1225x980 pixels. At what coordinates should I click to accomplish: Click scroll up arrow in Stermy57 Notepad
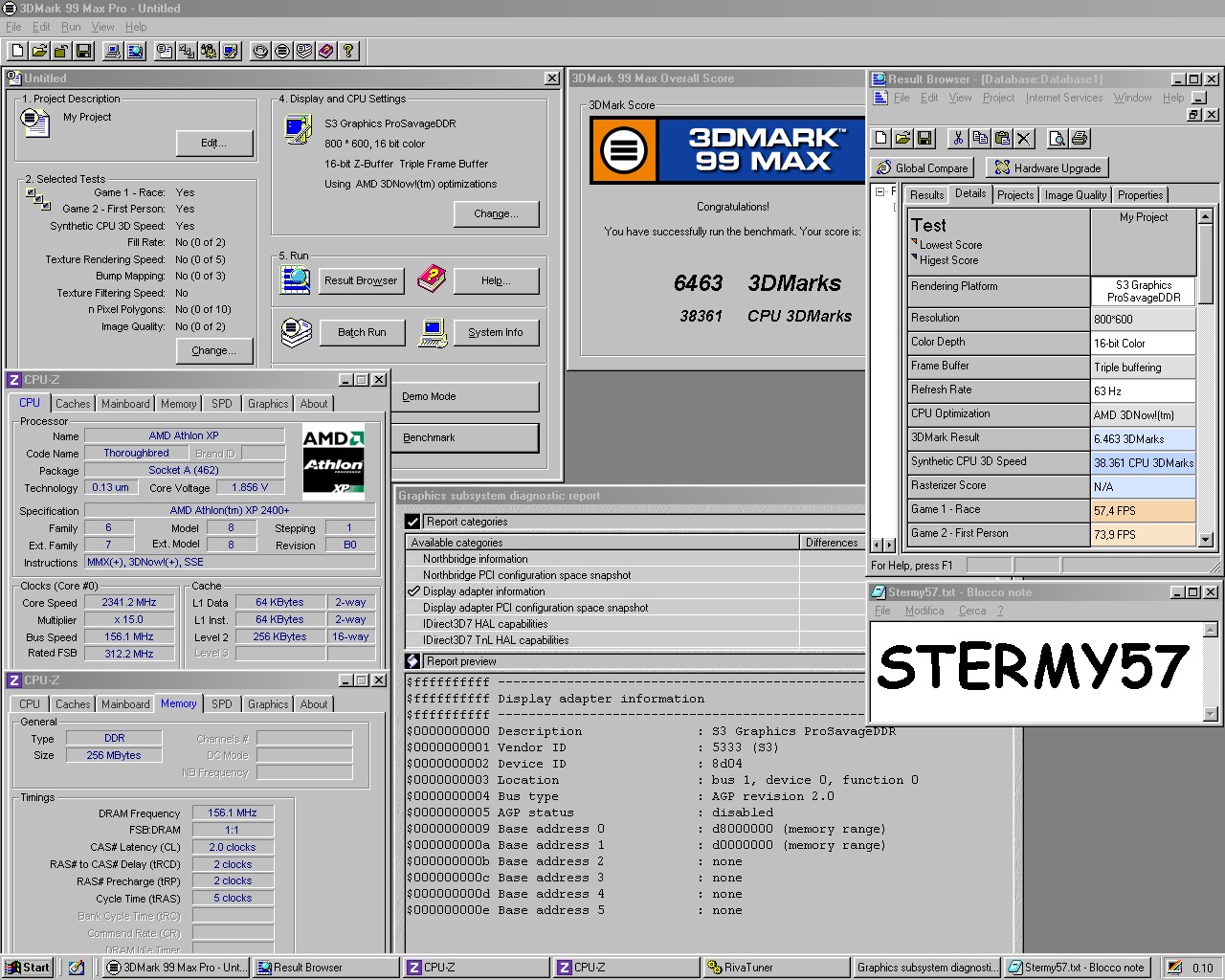1211,630
